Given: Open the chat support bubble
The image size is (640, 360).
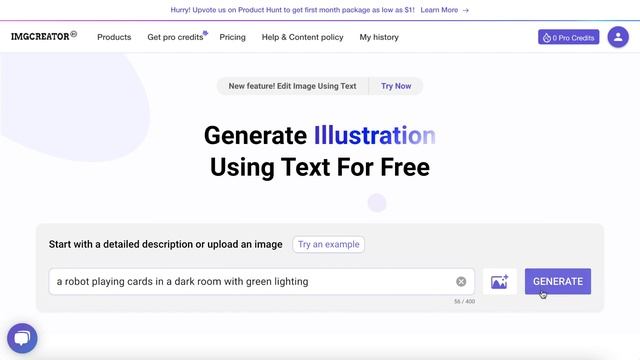Looking at the screenshot, I should [22, 338].
